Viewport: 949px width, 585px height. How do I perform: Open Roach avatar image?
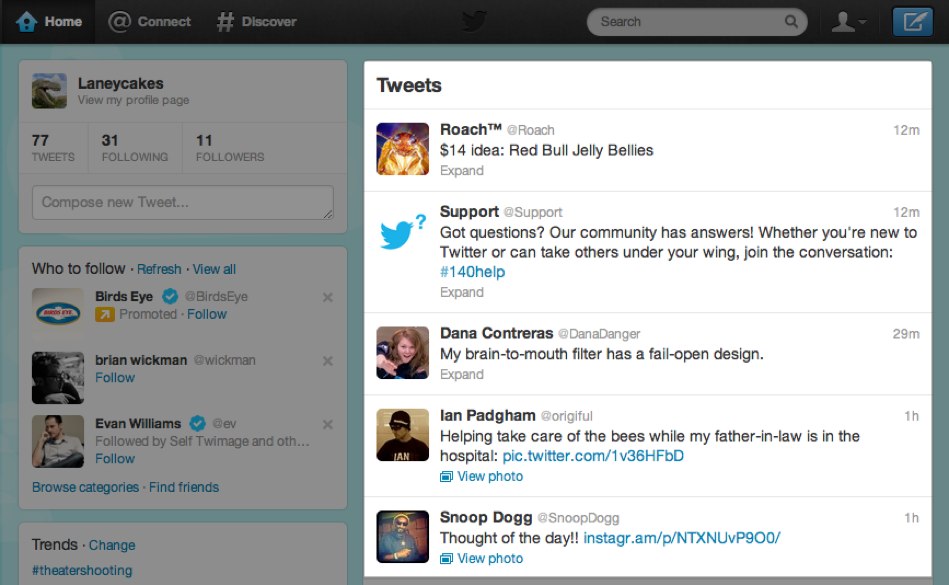[402, 149]
